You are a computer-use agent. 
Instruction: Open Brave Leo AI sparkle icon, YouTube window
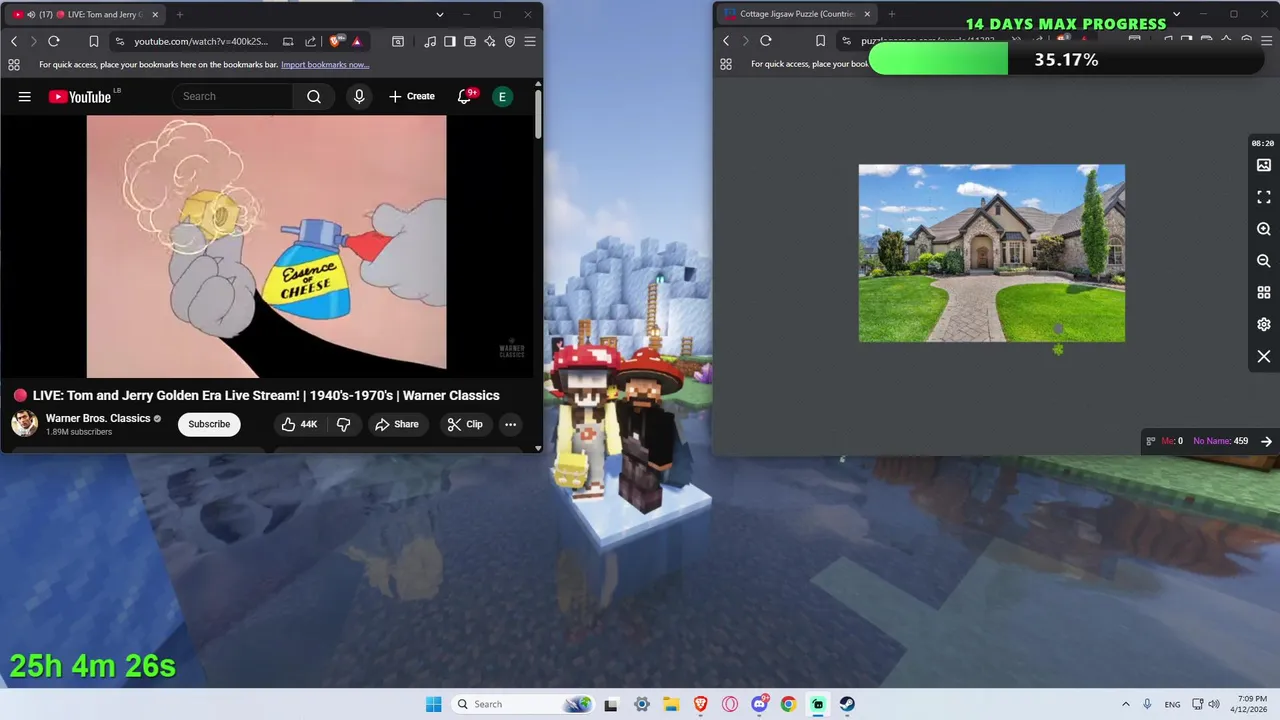(x=489, y=41)
